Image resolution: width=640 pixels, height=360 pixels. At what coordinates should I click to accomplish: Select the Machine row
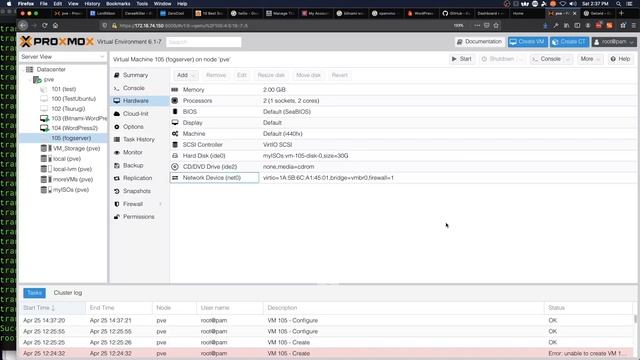(403, 134)
